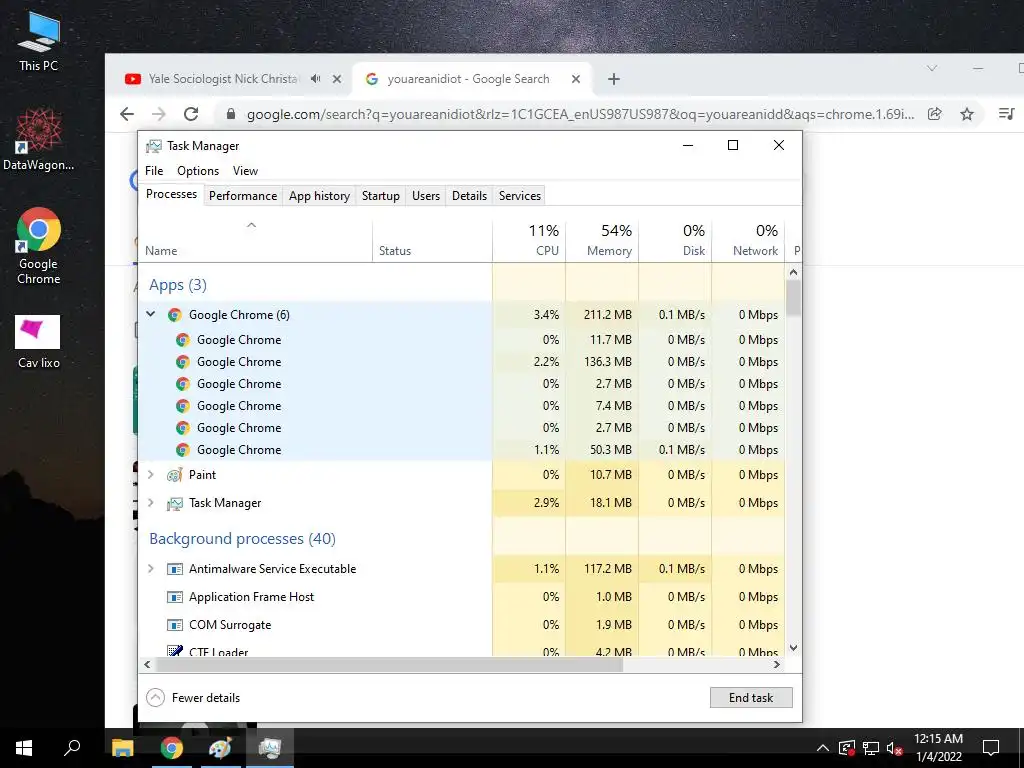Sort processes by the Name column
The height and width of the screenshot is (768, 1024).
pyautogui.click(x=255, y=241)
